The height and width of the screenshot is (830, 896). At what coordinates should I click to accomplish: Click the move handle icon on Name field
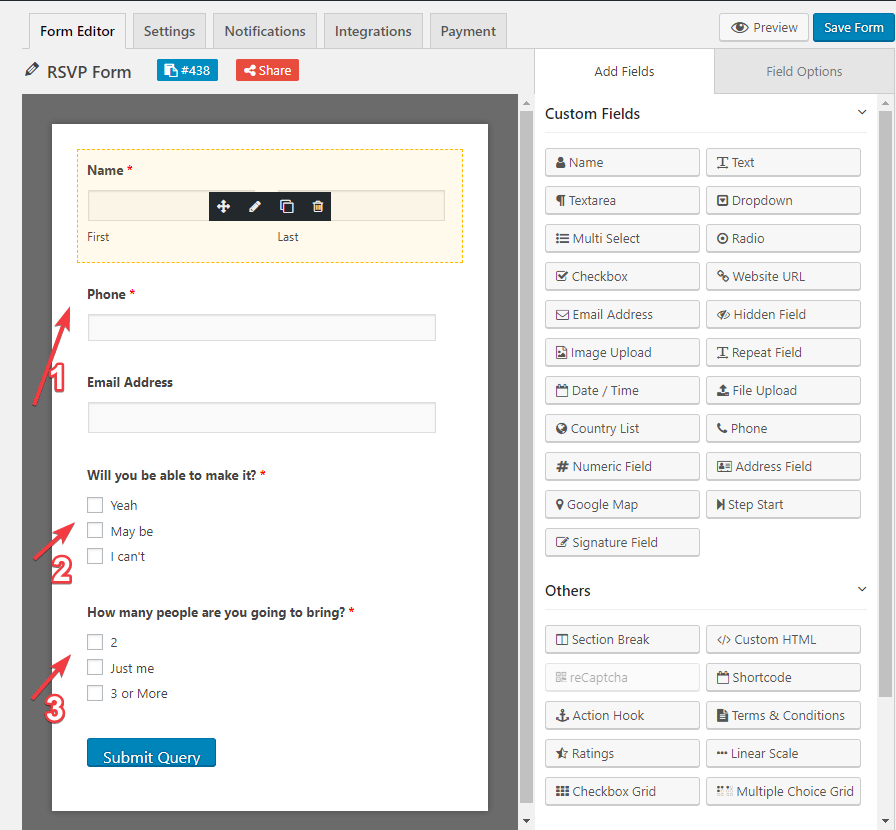tap(223, 206)
